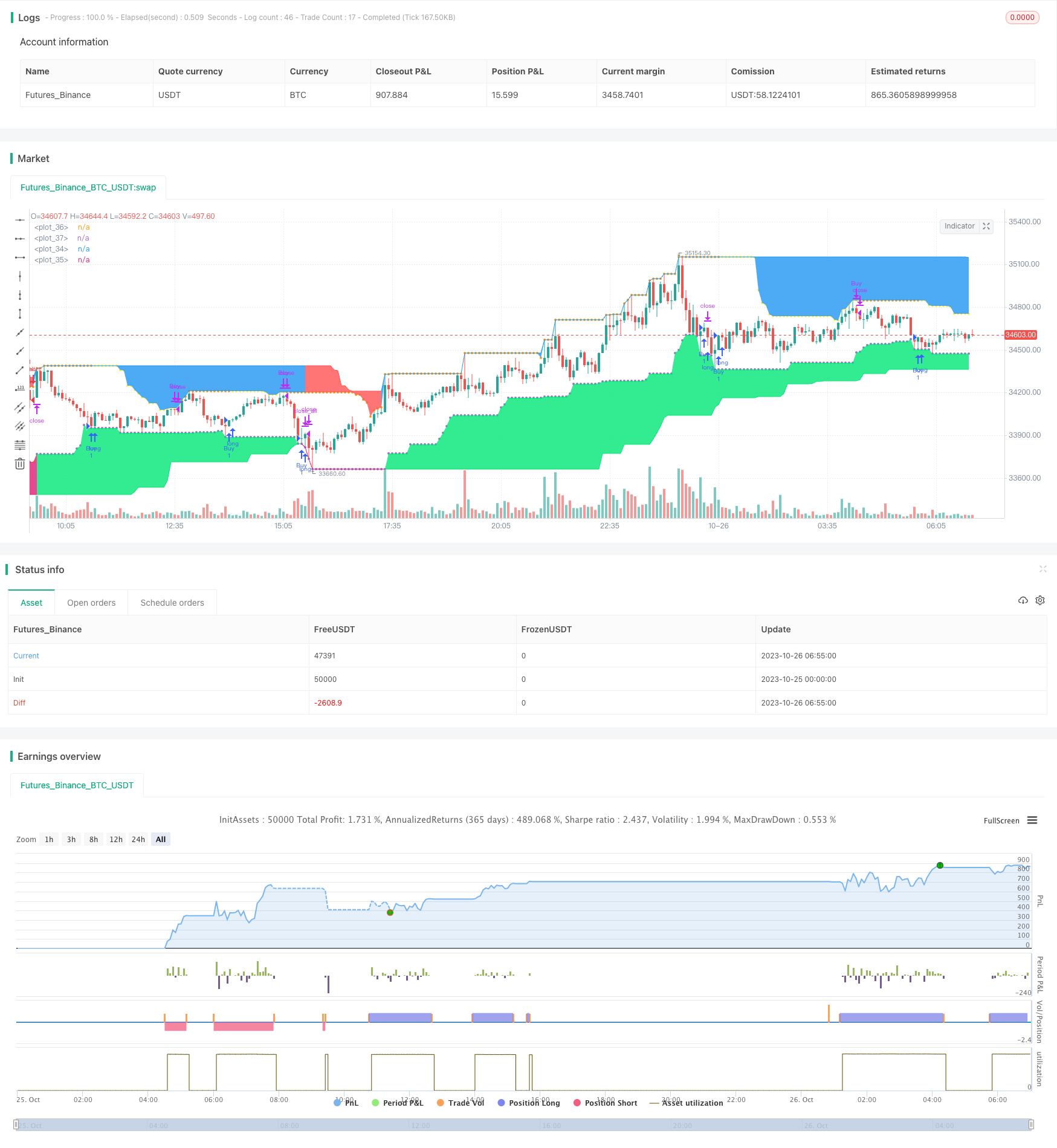Open Status info settings gear
Viewport: 1057px width, 1148px height.
(x=1039, y=600)
